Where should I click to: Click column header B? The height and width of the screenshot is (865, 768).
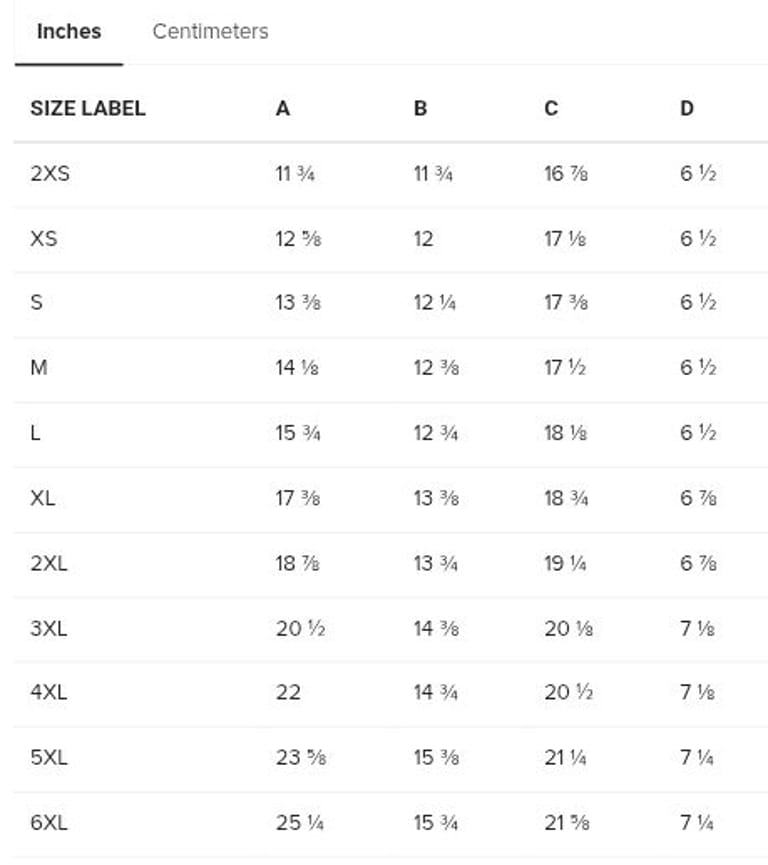tap(420, 109)
